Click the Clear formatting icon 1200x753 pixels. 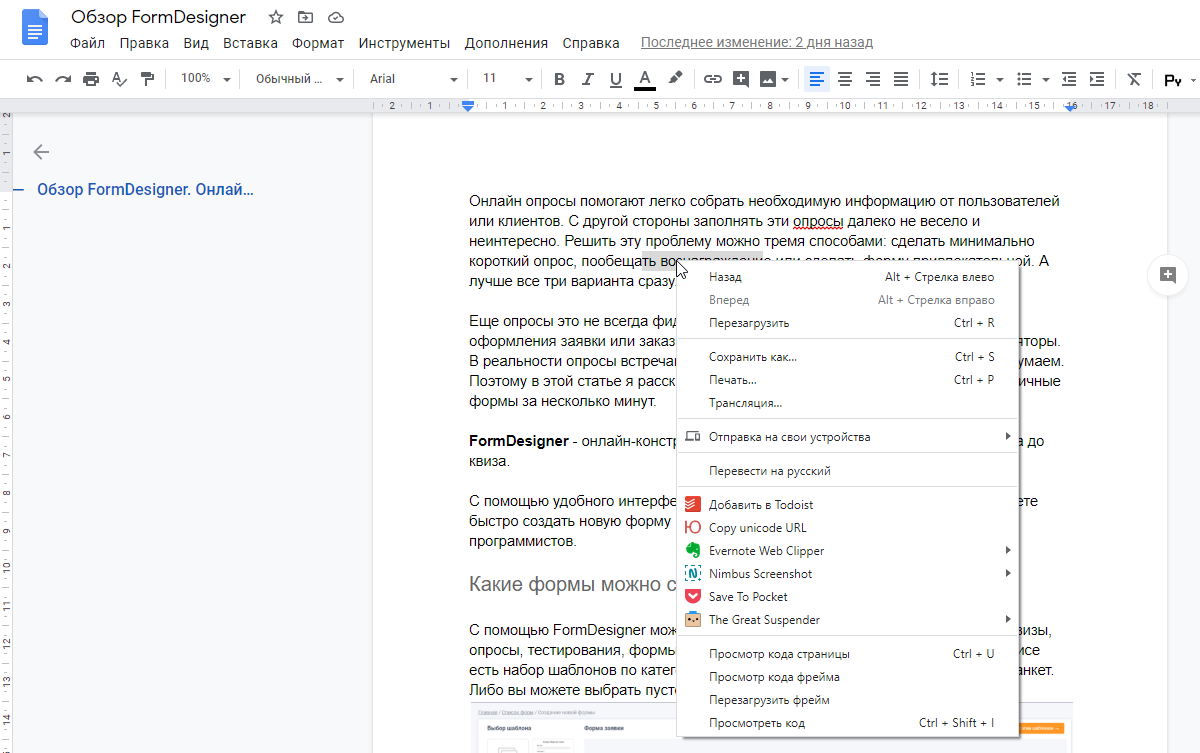[x=1133, y=79]
